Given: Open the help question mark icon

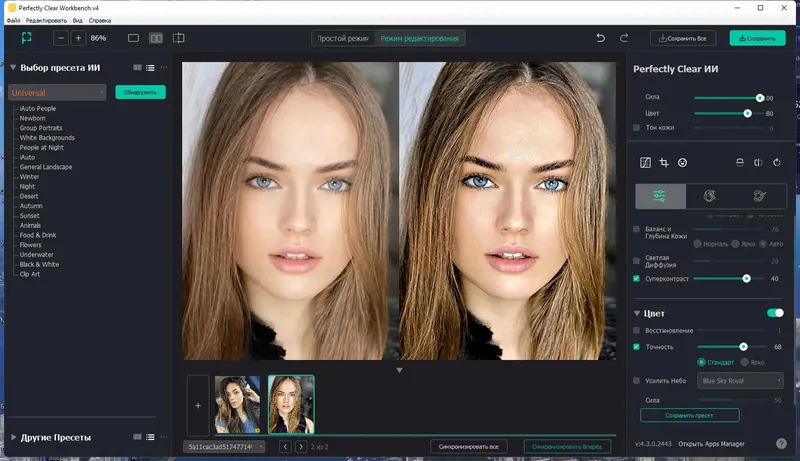Looking at the screenshot, I should tap(781, 444).
